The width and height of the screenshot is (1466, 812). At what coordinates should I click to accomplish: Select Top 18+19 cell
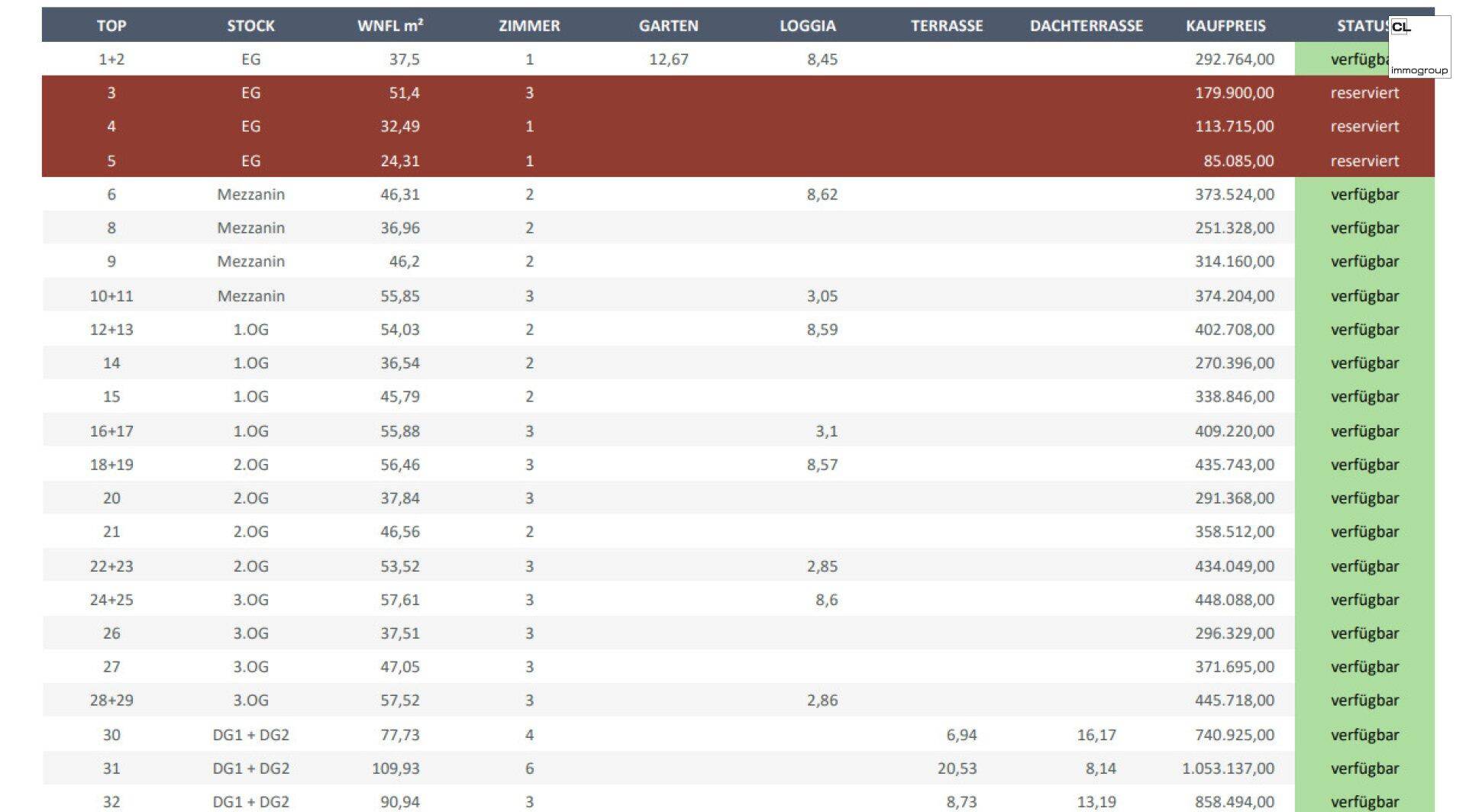point(111,465)
